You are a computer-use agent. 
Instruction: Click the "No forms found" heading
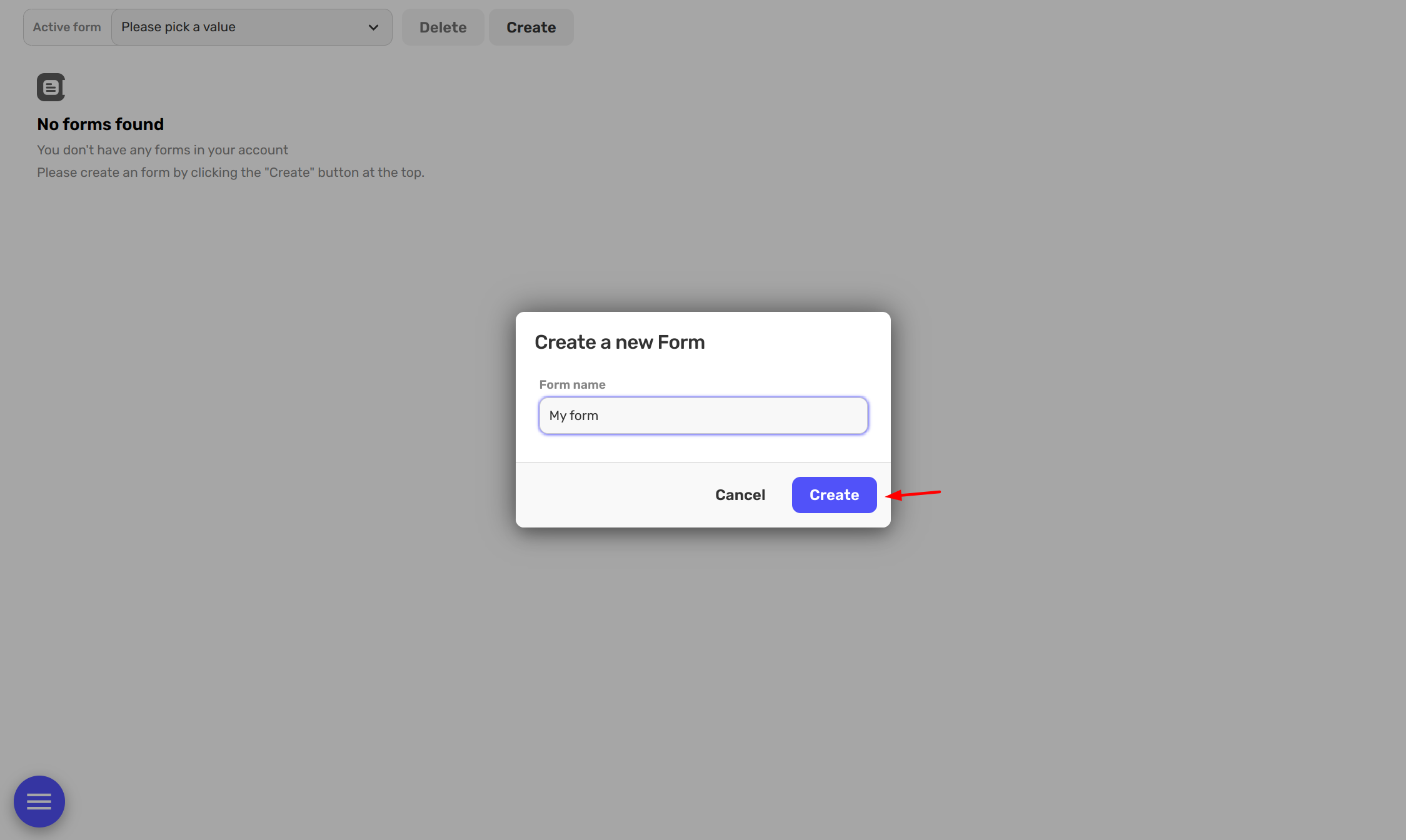[x=100, y=124]
